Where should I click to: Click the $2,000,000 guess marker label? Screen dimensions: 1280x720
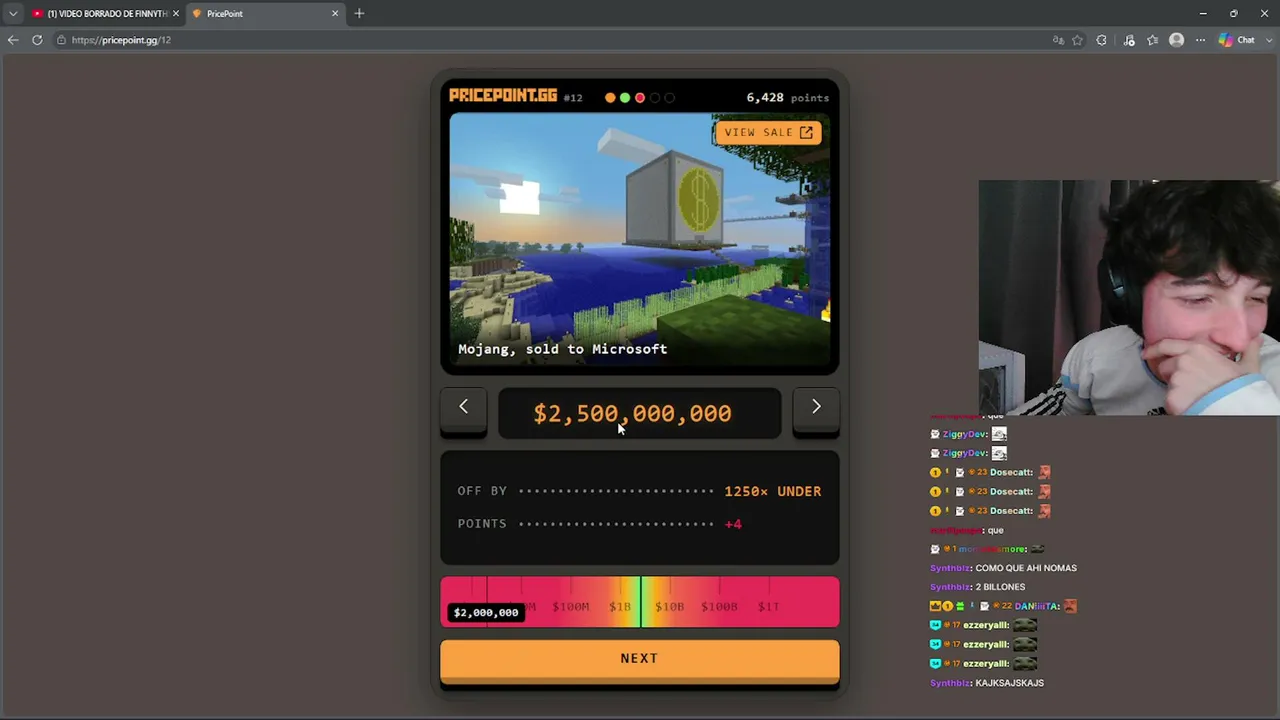point(486,612)
